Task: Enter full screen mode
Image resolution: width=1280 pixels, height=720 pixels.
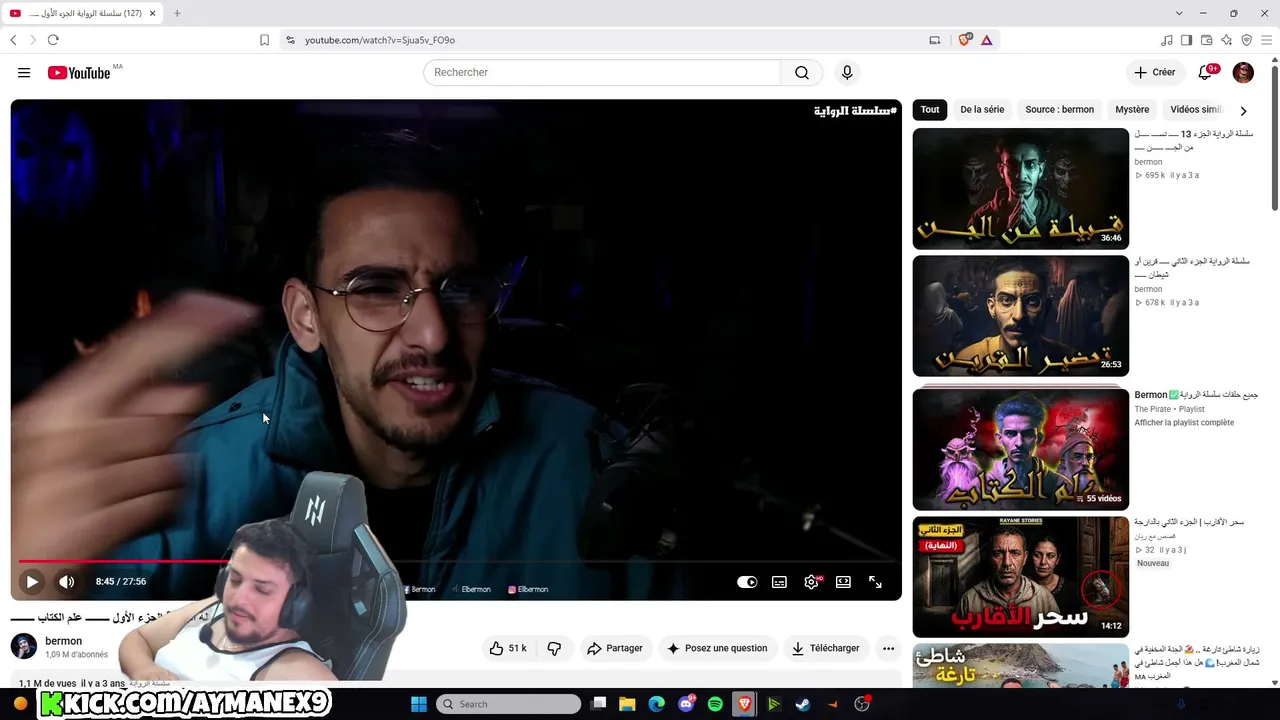Action: (x=875, y=582)
